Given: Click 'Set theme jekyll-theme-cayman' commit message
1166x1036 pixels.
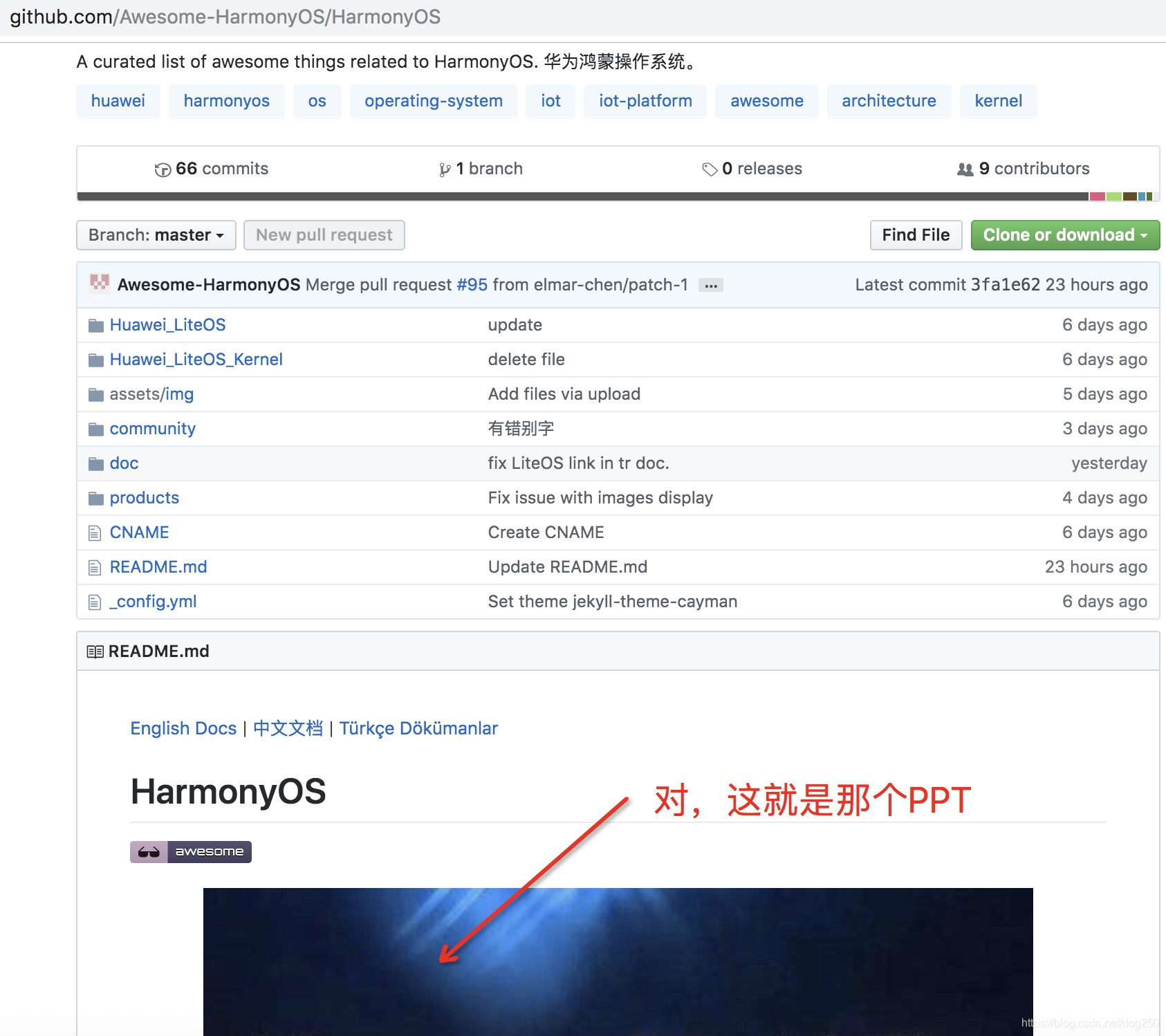Looking at the screenshot, I should pos(613,602).
